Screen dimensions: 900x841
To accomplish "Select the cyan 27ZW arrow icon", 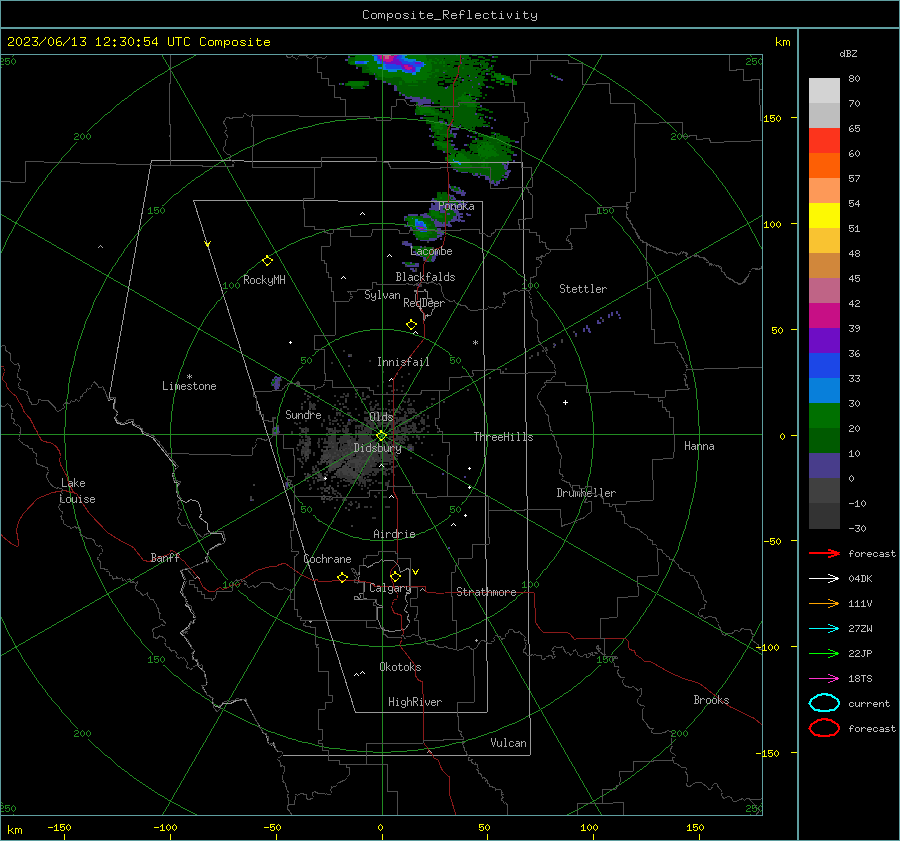I will pyautogui.click(x=824, y=629).
